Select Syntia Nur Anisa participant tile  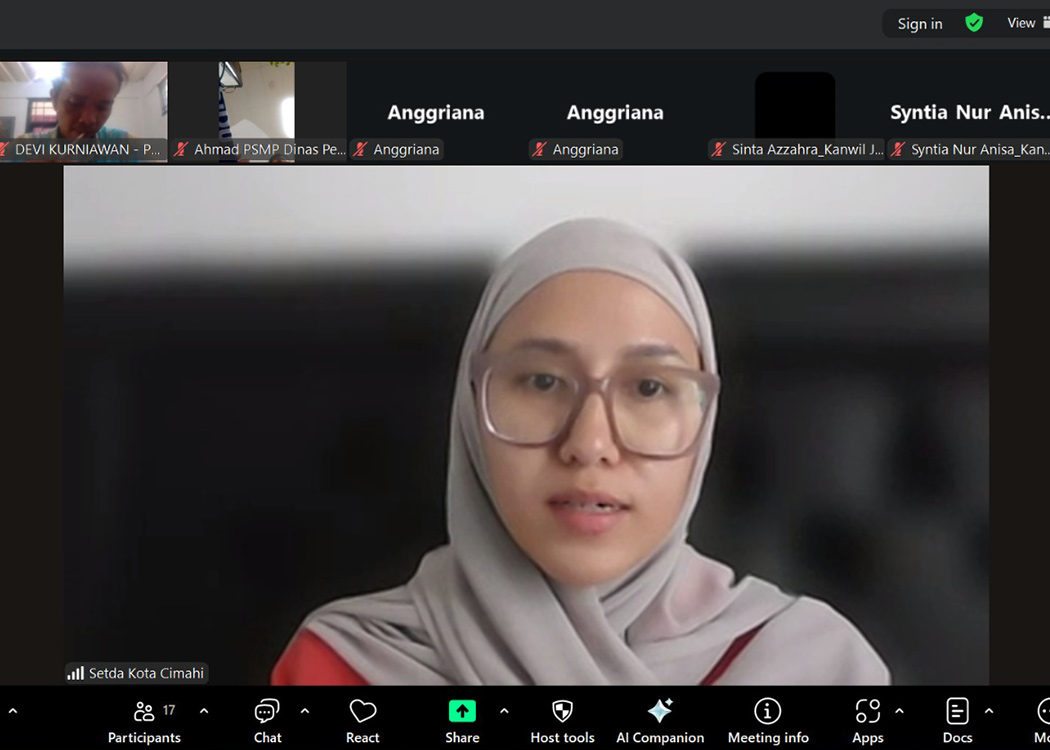point(968,112)
